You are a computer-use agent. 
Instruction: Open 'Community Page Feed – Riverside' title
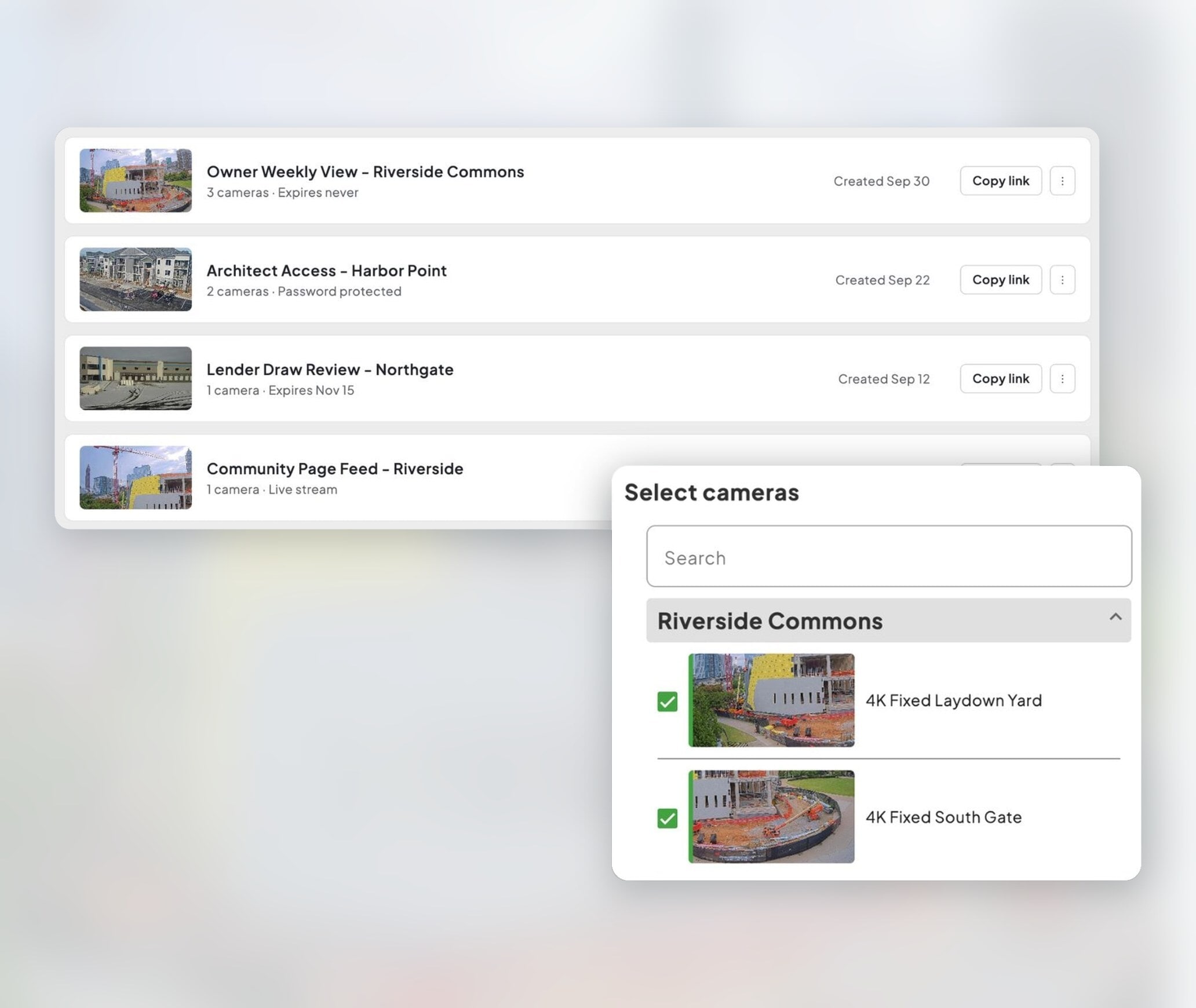[335, 469]
